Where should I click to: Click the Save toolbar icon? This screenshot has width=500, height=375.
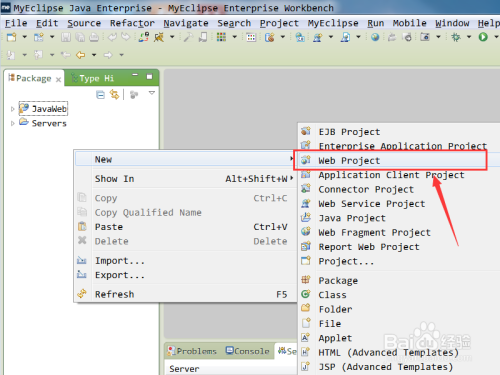(66, 37)
